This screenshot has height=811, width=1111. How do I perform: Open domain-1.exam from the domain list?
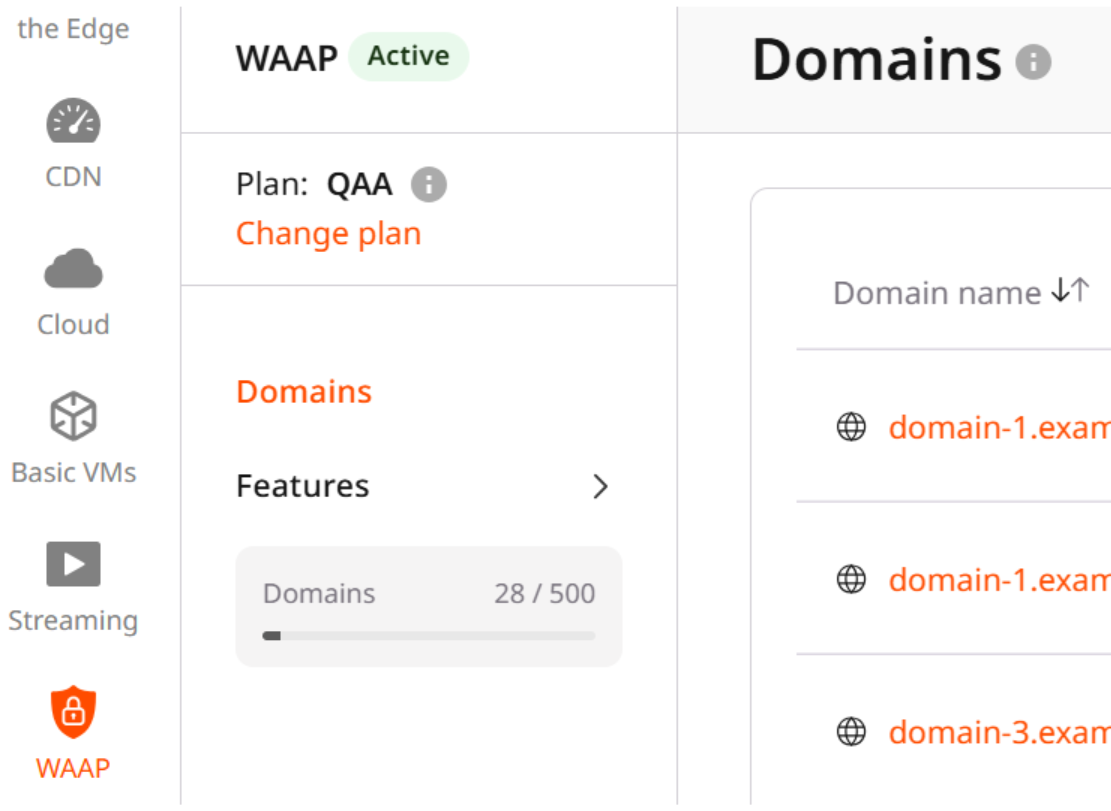pyautogui.click(x=1000, y=428)
